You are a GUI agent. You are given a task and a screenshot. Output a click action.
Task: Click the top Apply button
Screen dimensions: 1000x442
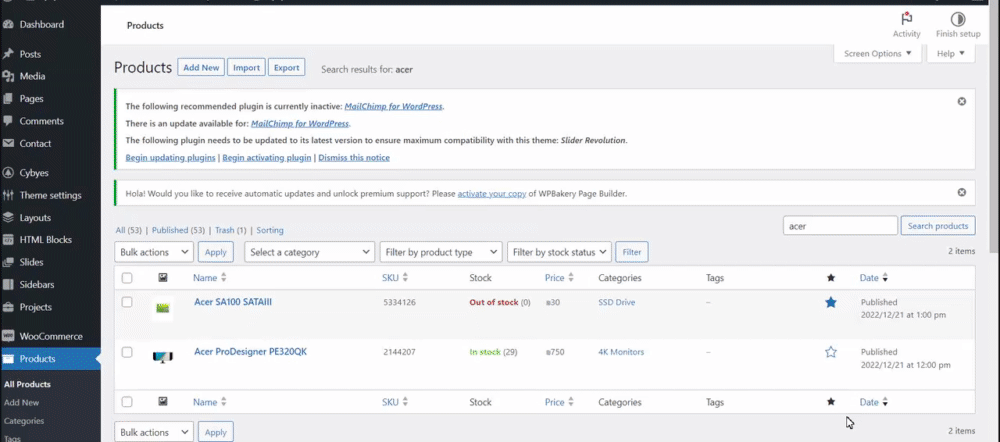click(x=216, y=252)
